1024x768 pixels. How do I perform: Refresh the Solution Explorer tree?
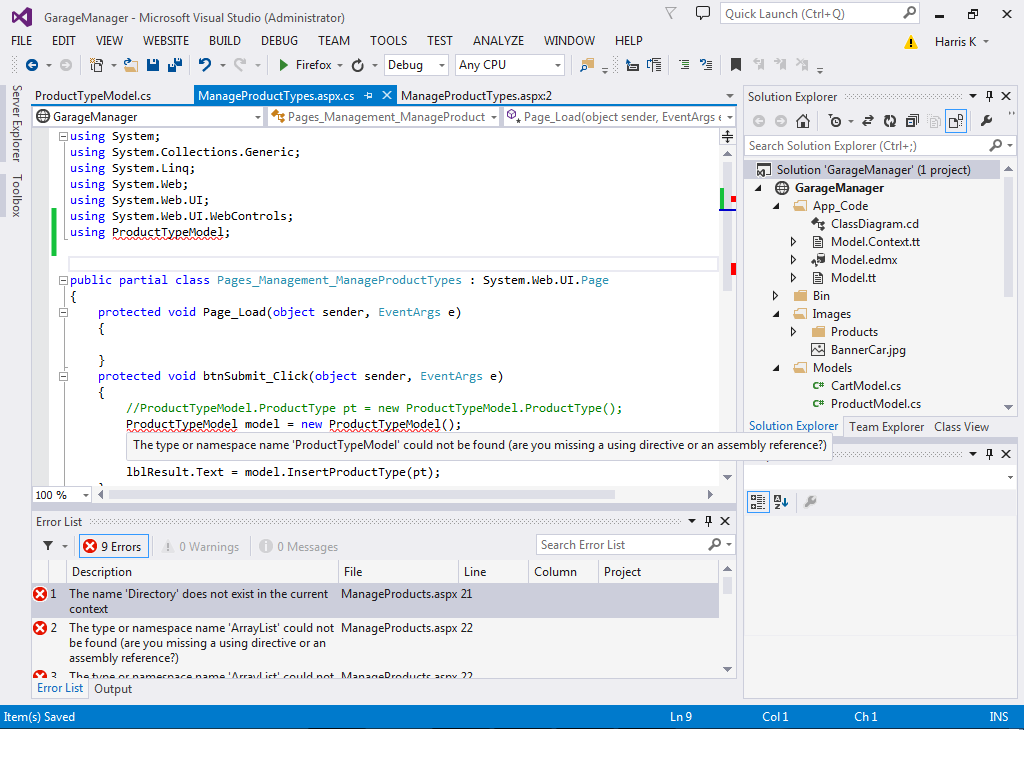pyautogui.click(x=888, y=121)
